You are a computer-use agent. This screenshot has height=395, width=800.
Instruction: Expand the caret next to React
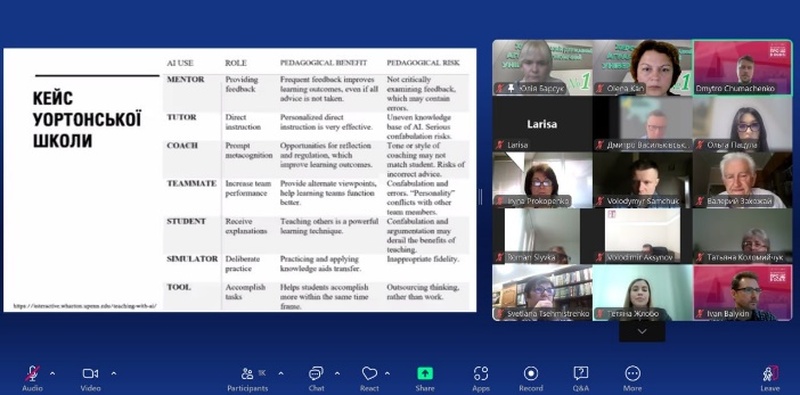(387, 373)
